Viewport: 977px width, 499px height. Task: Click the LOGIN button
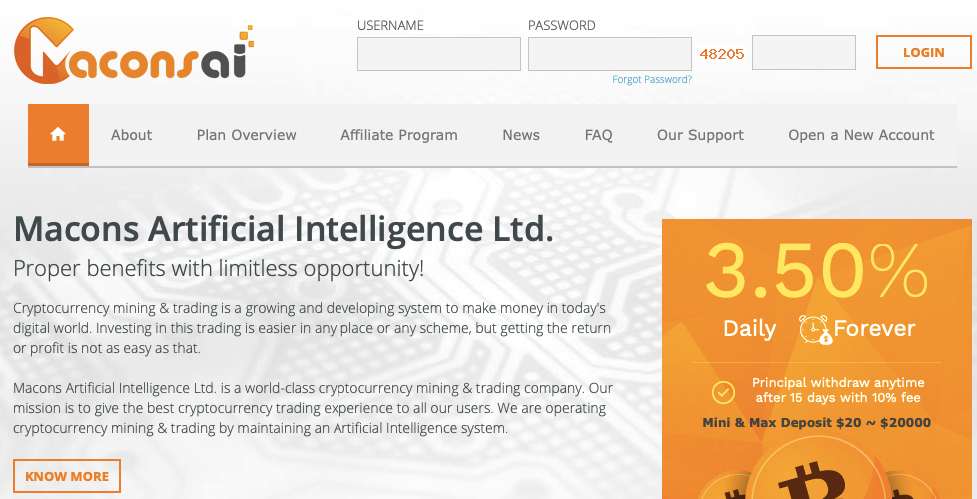pos(923,52)
